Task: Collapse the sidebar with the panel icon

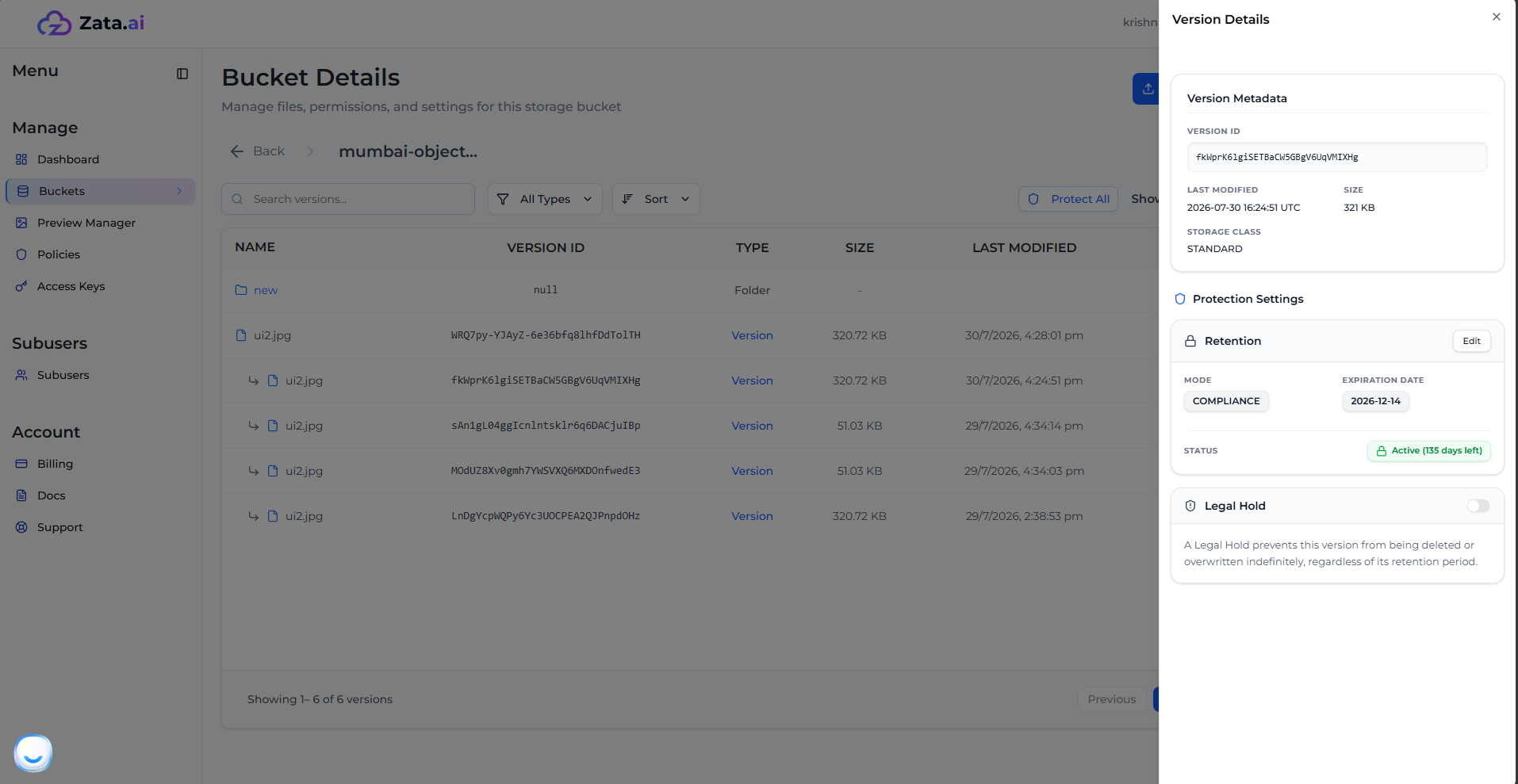Action: coord(182,74)
